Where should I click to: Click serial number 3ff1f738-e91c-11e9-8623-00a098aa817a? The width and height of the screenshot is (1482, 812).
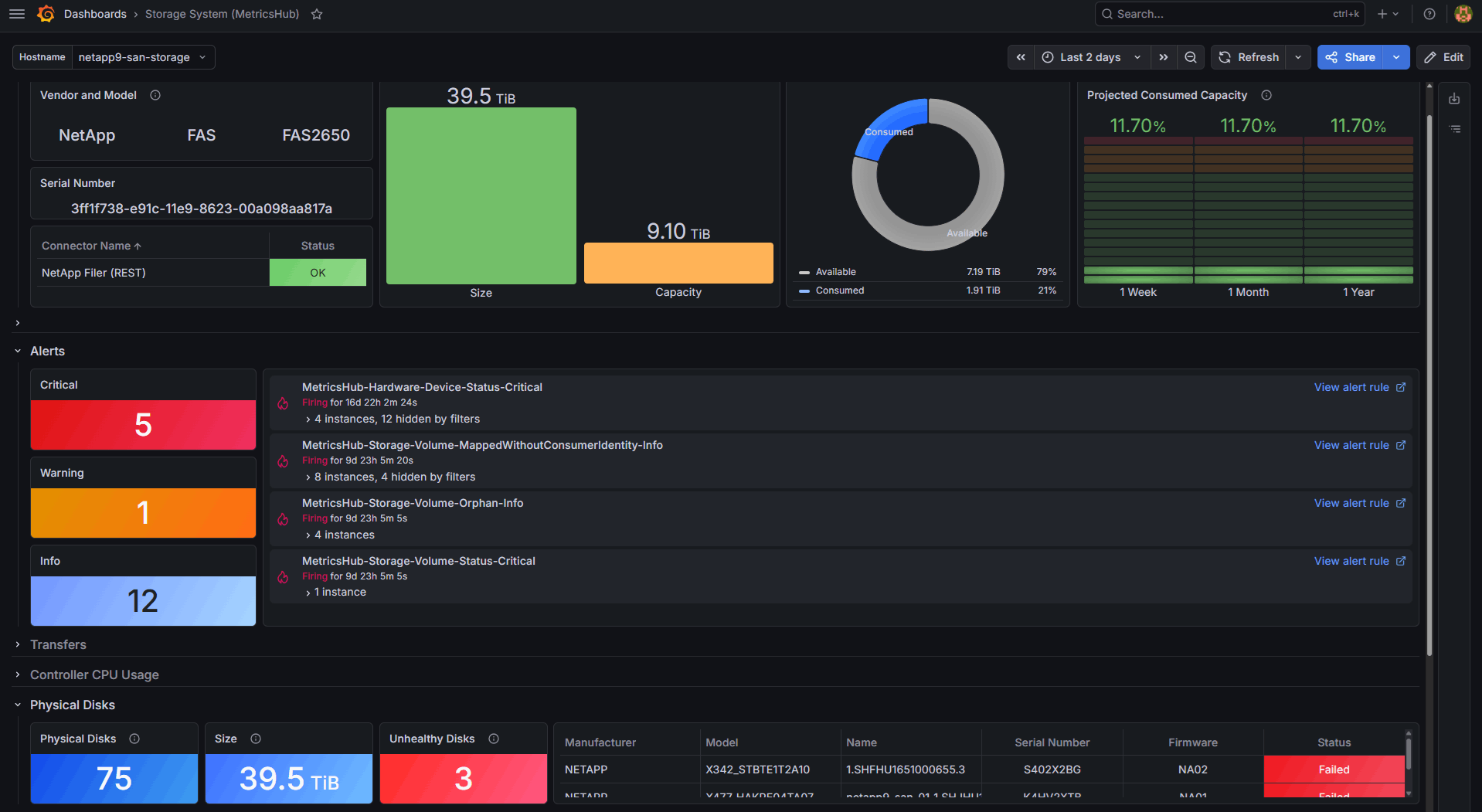coord(202,209)
